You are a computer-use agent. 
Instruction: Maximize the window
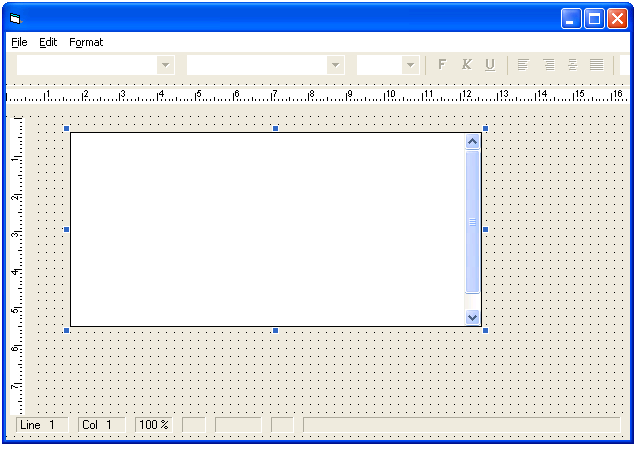click(x=594, y=19)
